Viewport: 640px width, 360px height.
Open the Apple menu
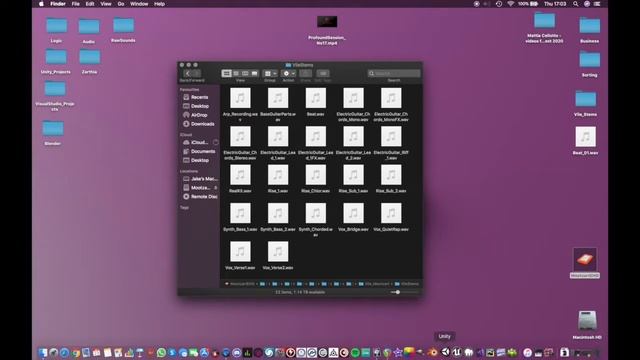41,4
